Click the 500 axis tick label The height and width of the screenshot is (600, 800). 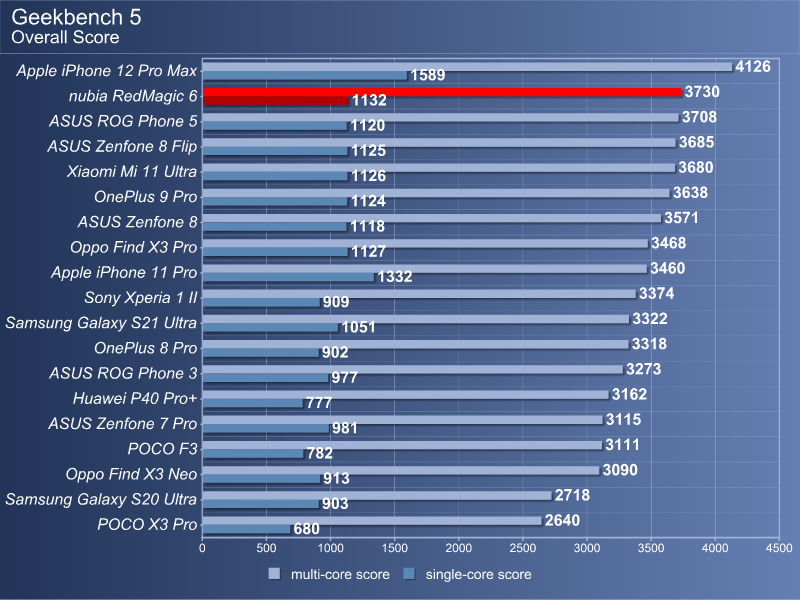click(266, 548)
